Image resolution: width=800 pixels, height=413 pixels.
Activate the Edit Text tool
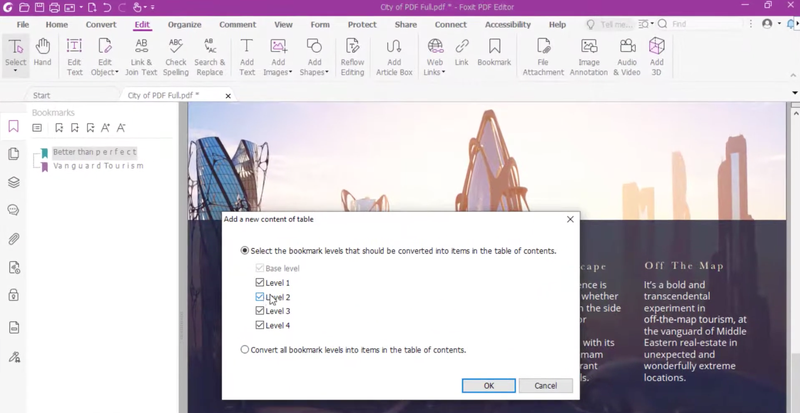[x=74, y=57]
